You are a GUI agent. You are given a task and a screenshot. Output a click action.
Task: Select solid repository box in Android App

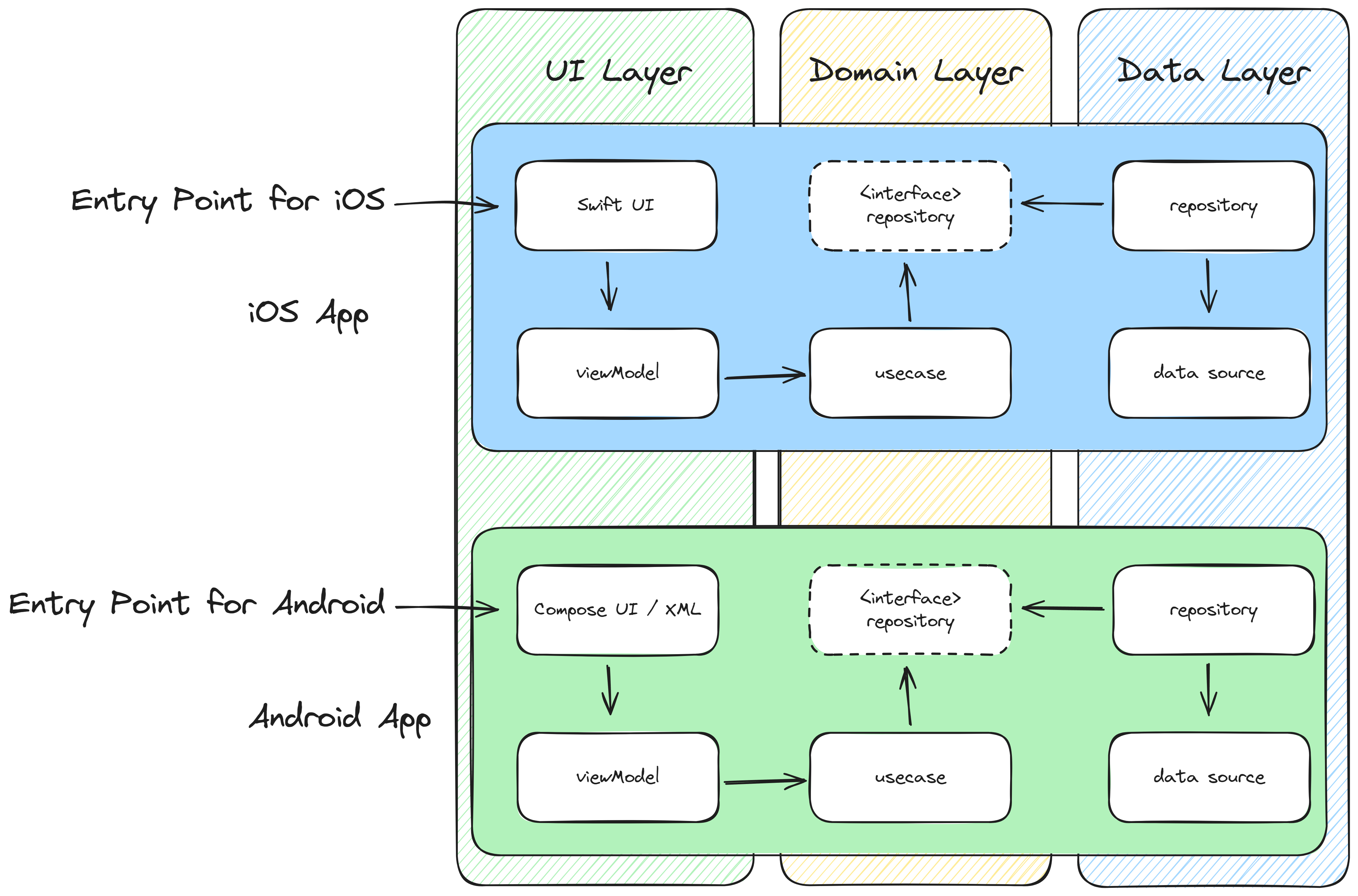coord(1213,610)
